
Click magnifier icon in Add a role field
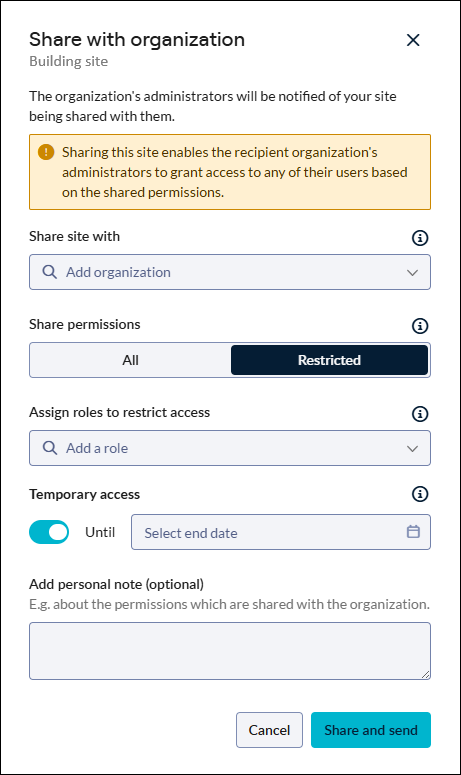point(49,447)
